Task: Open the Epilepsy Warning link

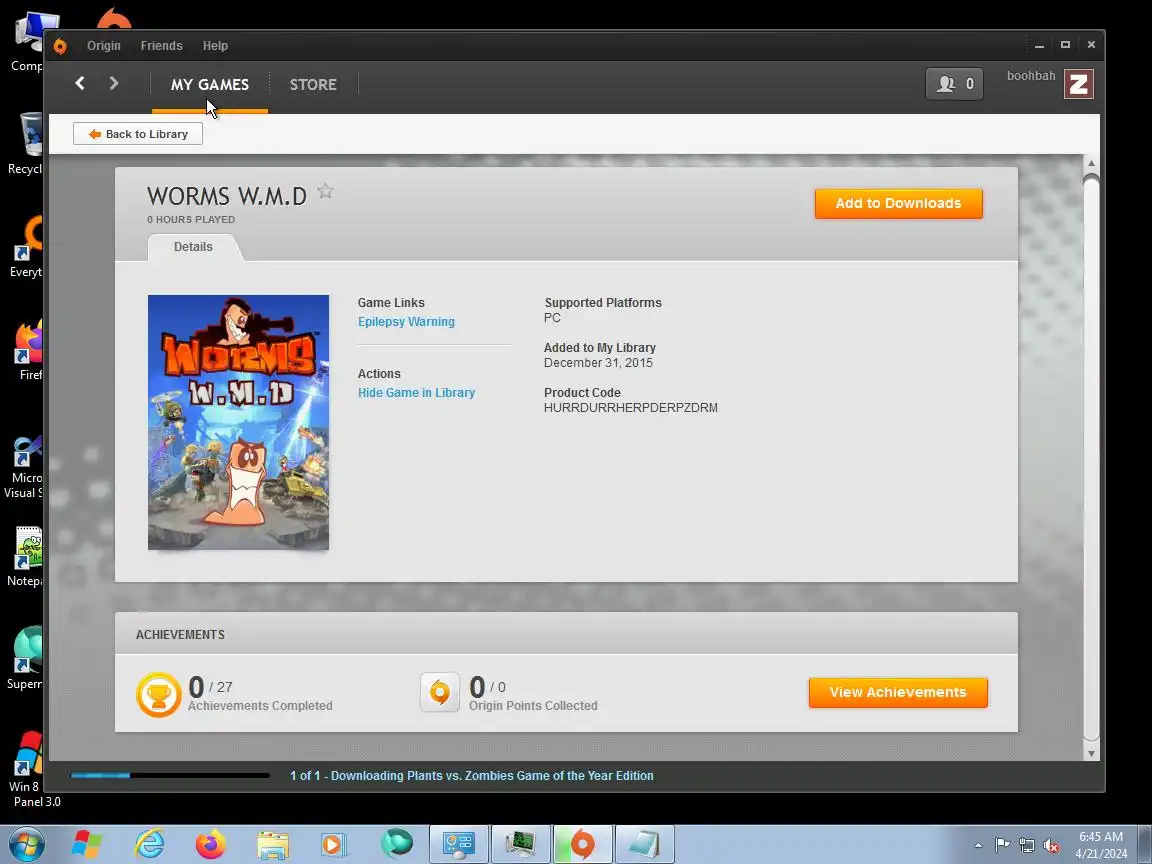Action: pos(406,322)
